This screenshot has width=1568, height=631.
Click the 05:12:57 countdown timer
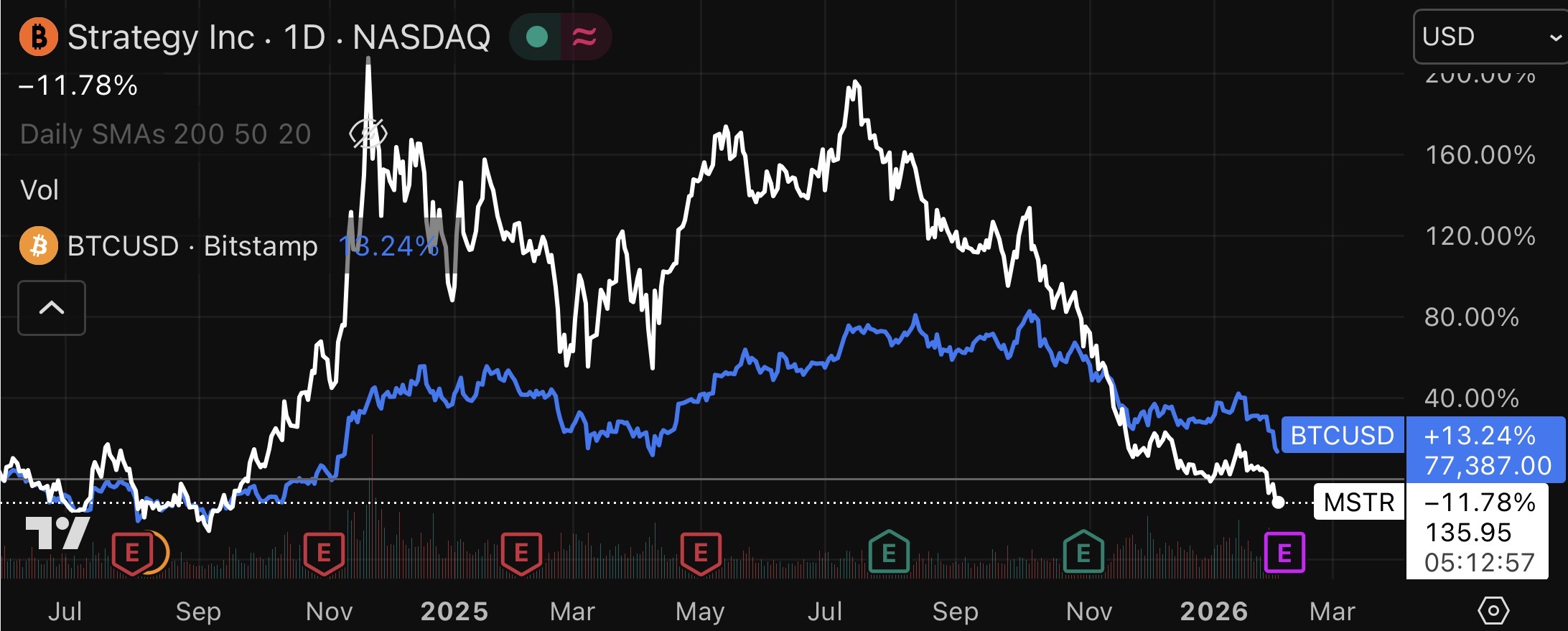(1480, 563)
